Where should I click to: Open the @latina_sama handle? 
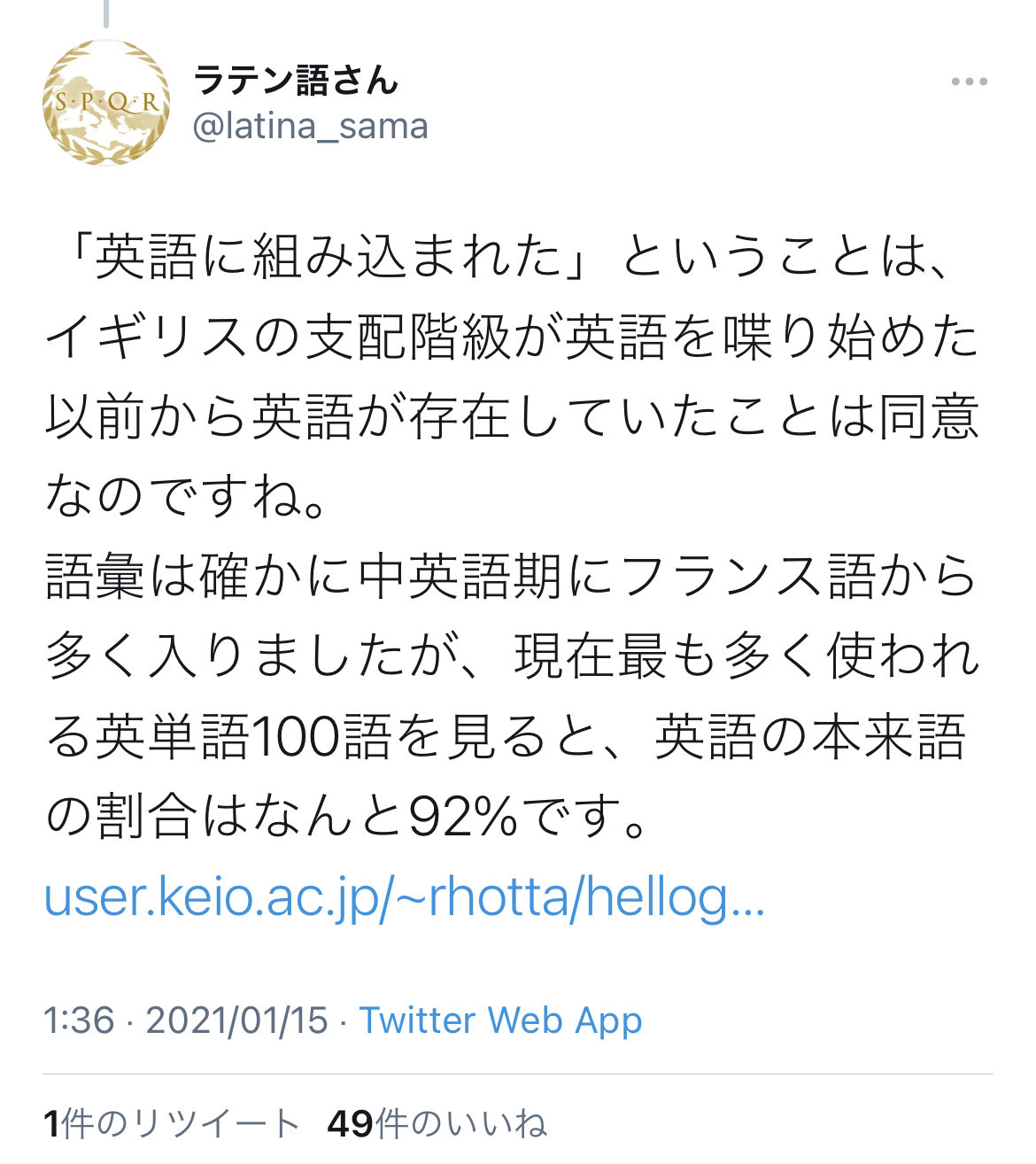click(311, 127)
